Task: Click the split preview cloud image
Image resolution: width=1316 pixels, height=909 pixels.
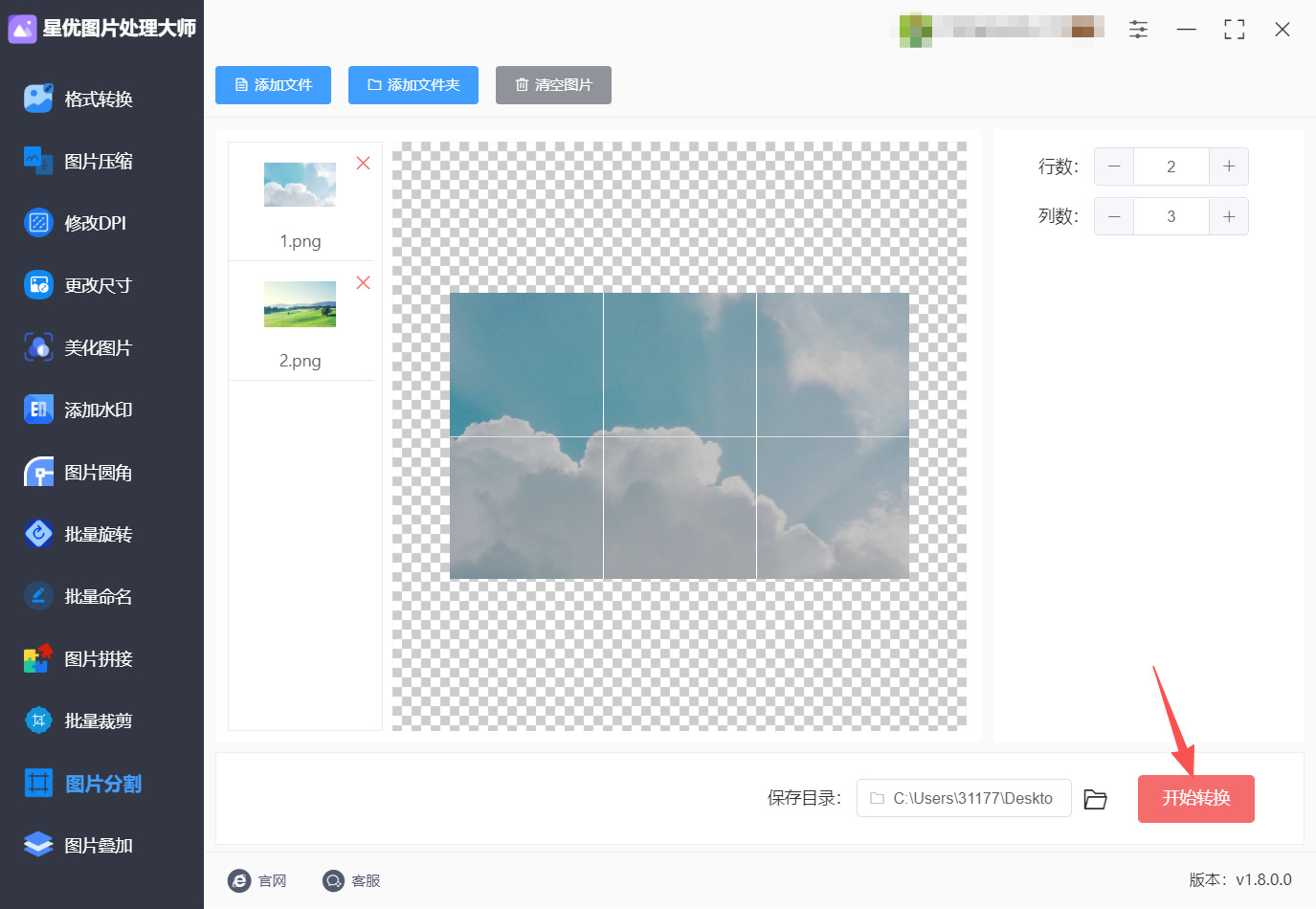Action: pyautogui.click(x=680, y=436)
